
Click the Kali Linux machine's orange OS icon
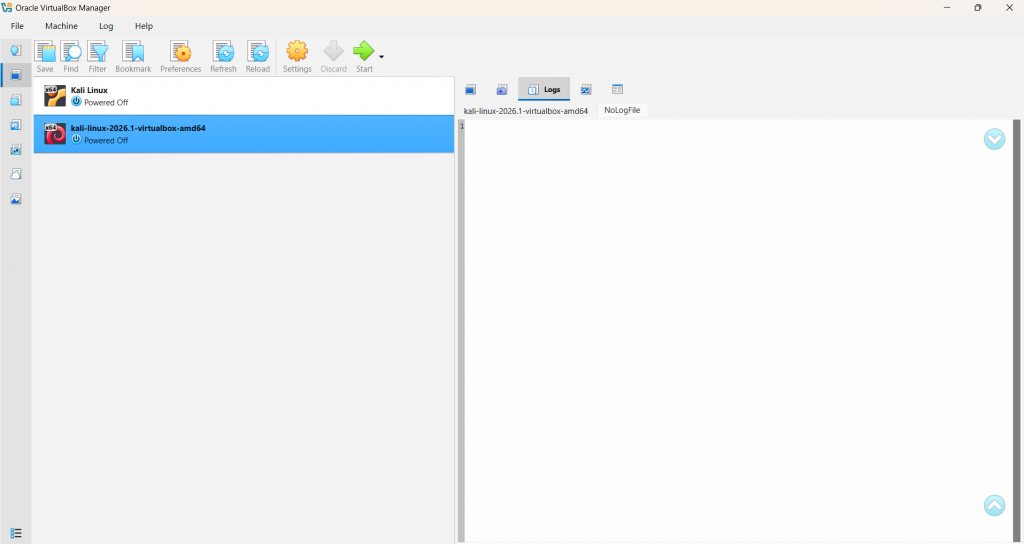coord(55,96)
